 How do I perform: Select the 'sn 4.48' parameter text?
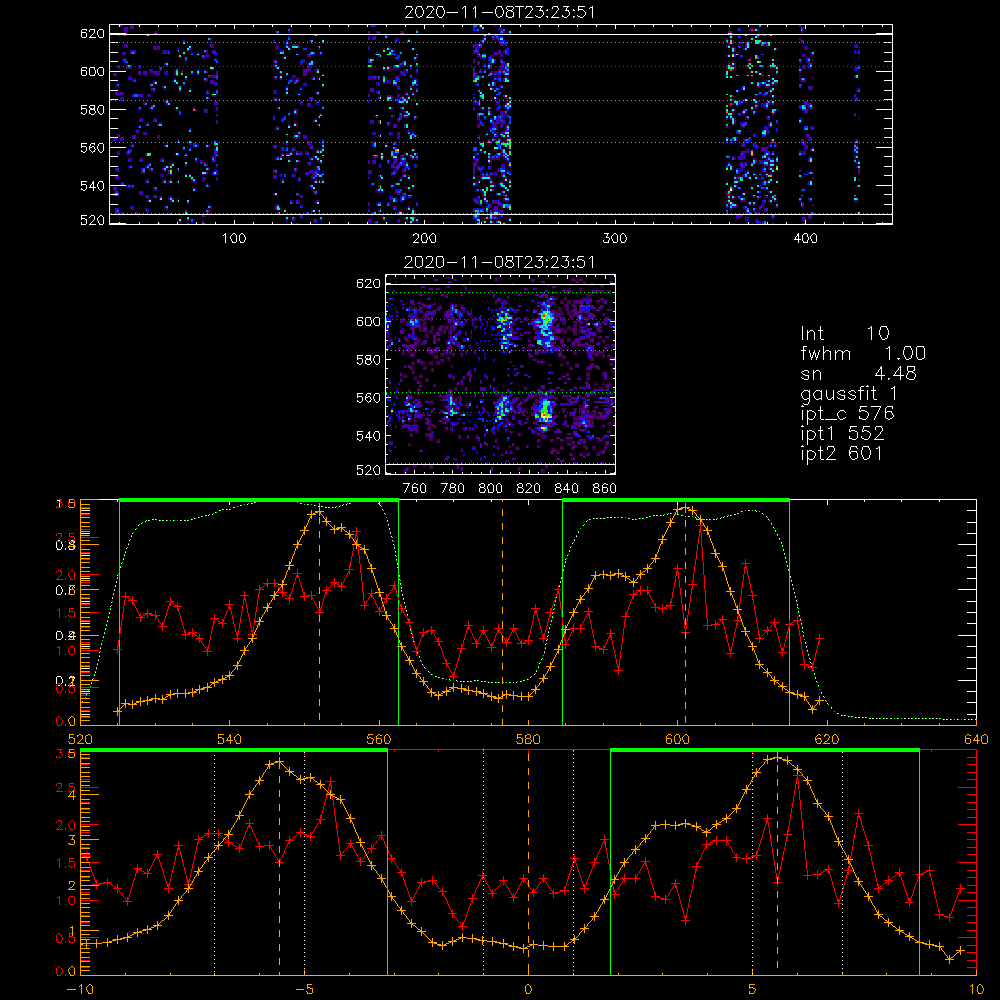pos(858,373)
